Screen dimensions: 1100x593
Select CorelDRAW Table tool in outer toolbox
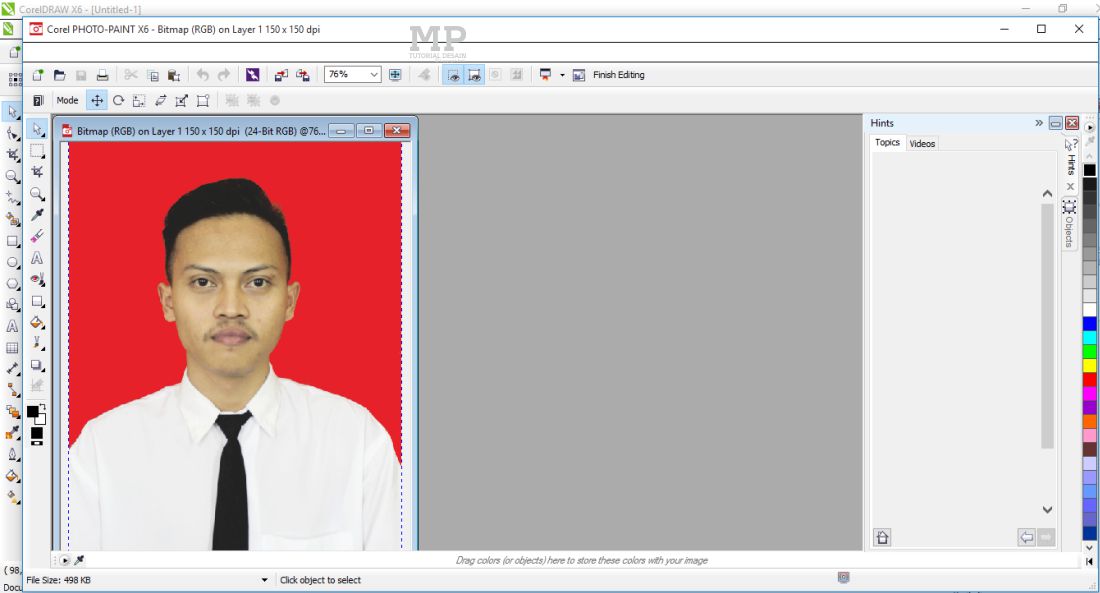pyautogui.click(x=12, y=348)
